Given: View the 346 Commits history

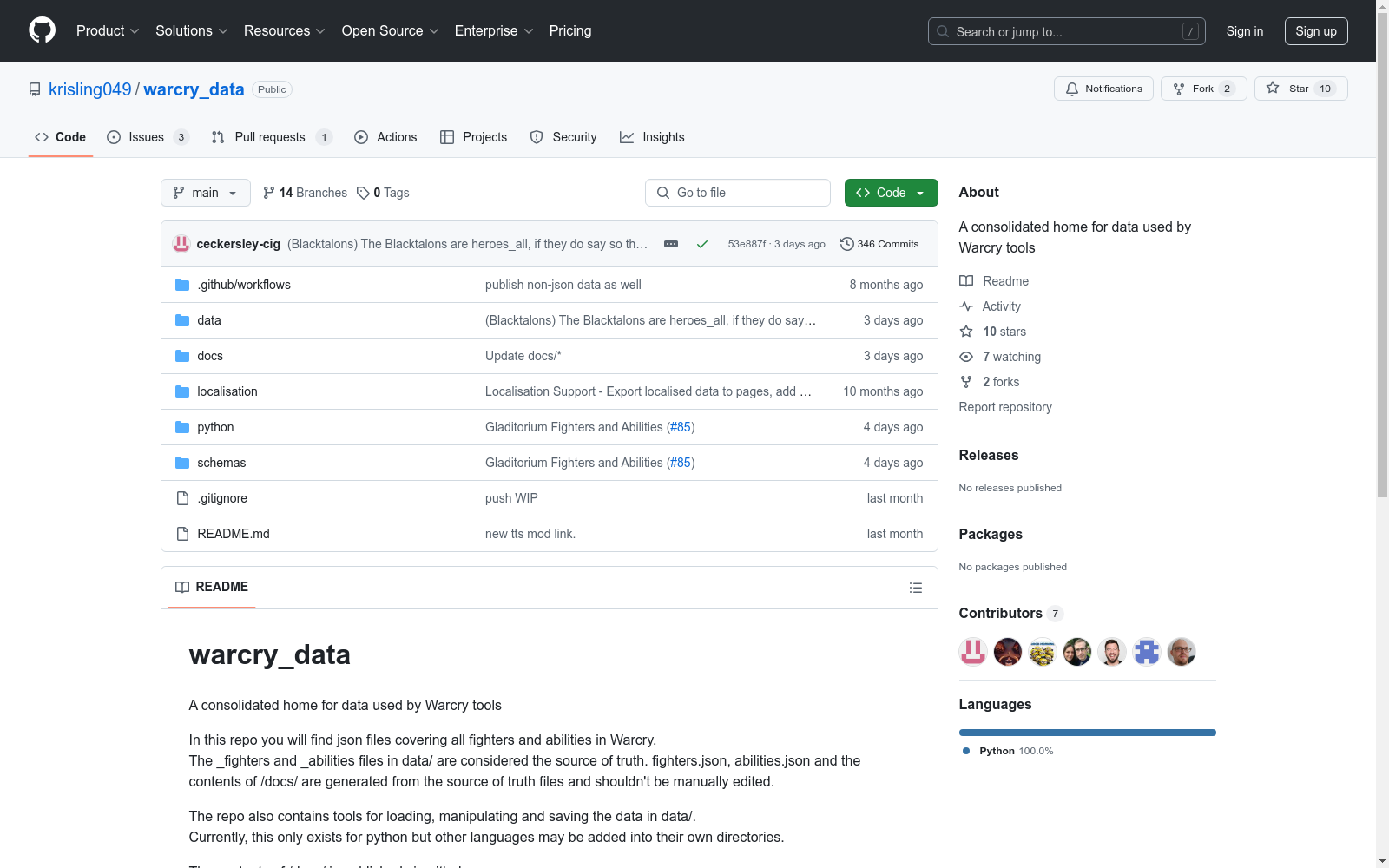Looking at the screenshot, I should (879, 244).
